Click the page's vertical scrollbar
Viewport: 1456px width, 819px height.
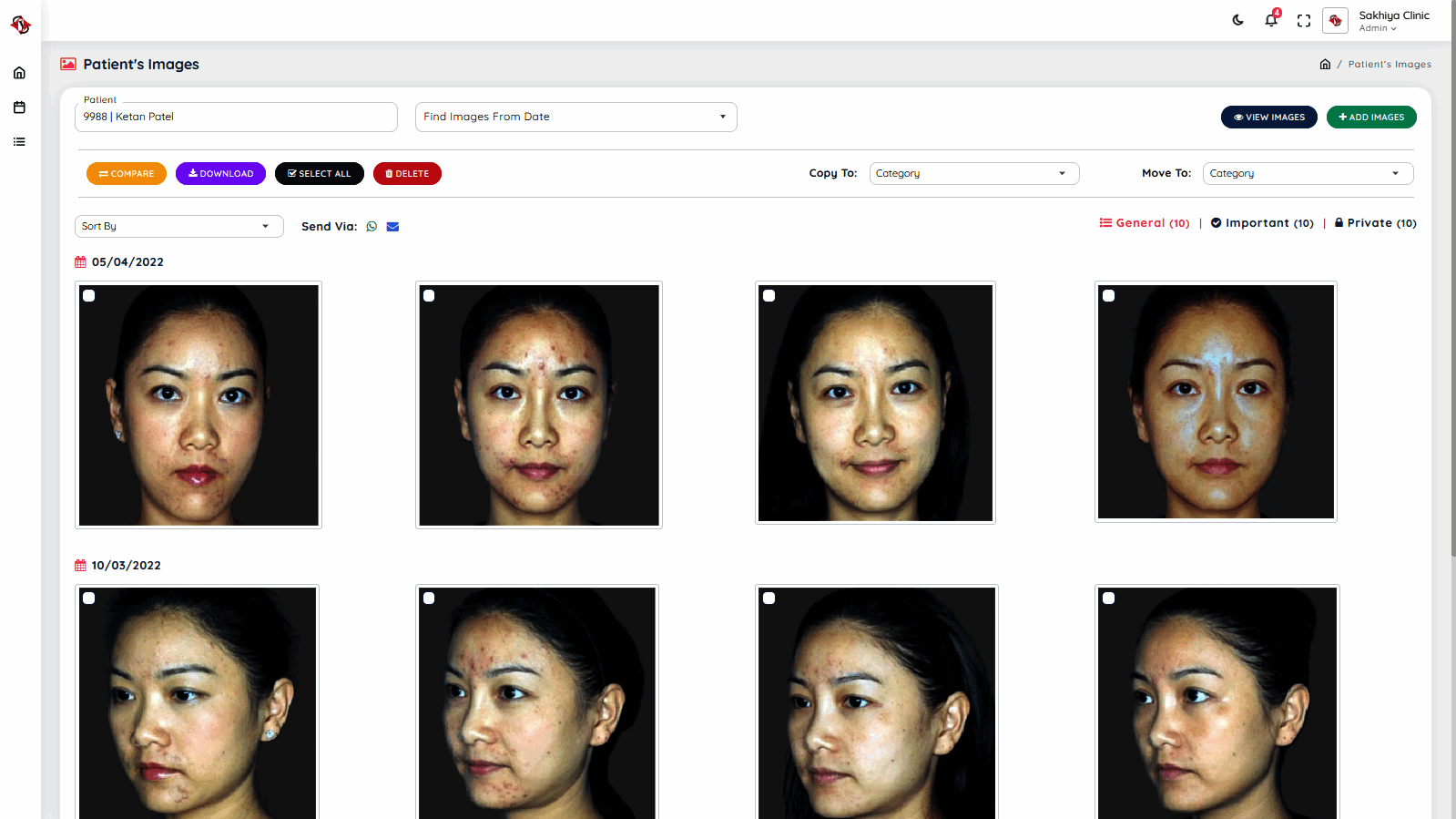(1452, 273)
